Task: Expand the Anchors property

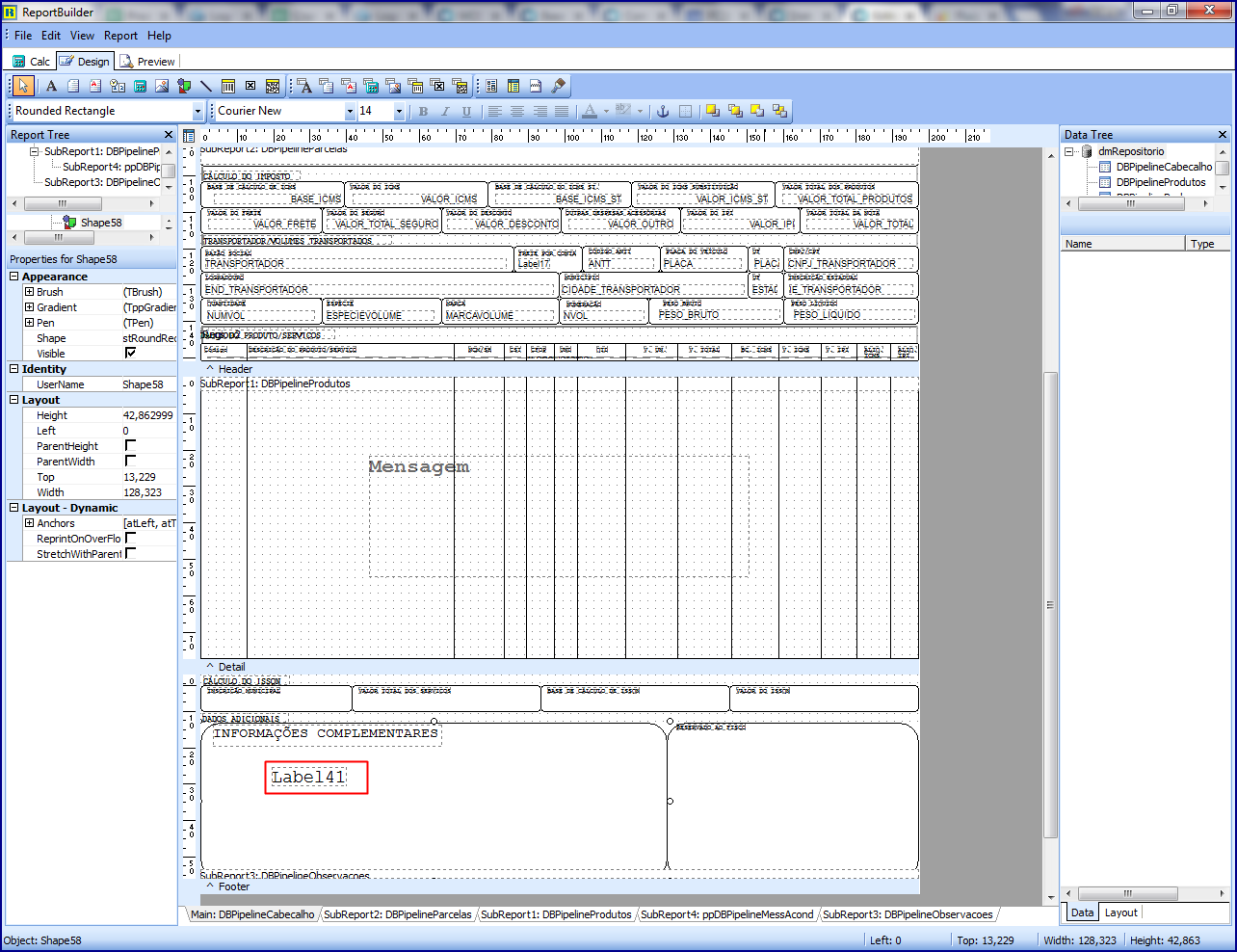Action: pyautogui.click(x=29, y=522)
